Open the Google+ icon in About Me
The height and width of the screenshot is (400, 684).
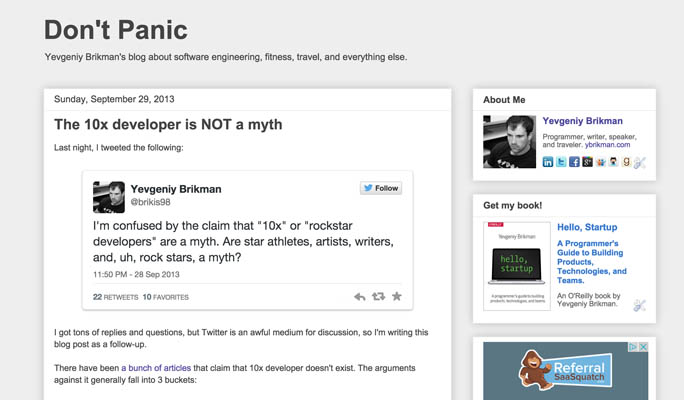click(587, 162)
